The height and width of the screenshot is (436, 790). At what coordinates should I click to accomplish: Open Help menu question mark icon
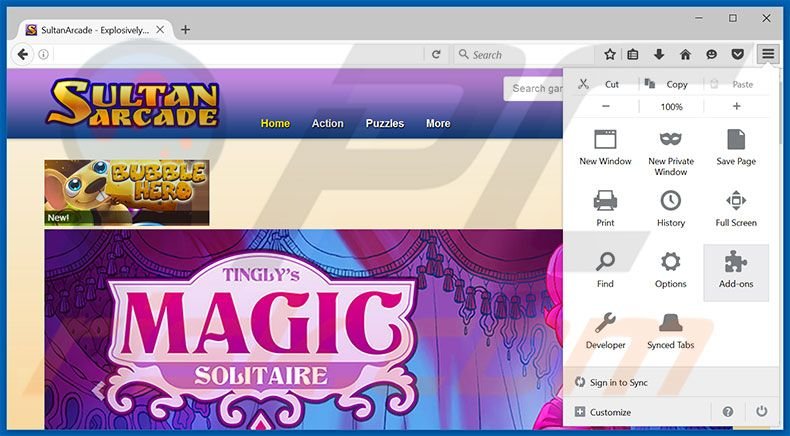728,412
